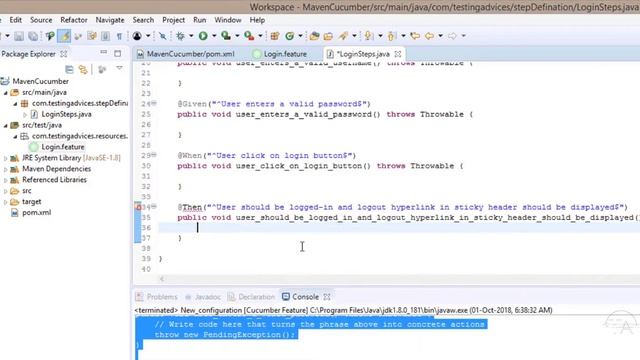The height and width of the screenshot is (360, 640).
Task: Open the Refactor menu
Action: click(x=74, y=20)
